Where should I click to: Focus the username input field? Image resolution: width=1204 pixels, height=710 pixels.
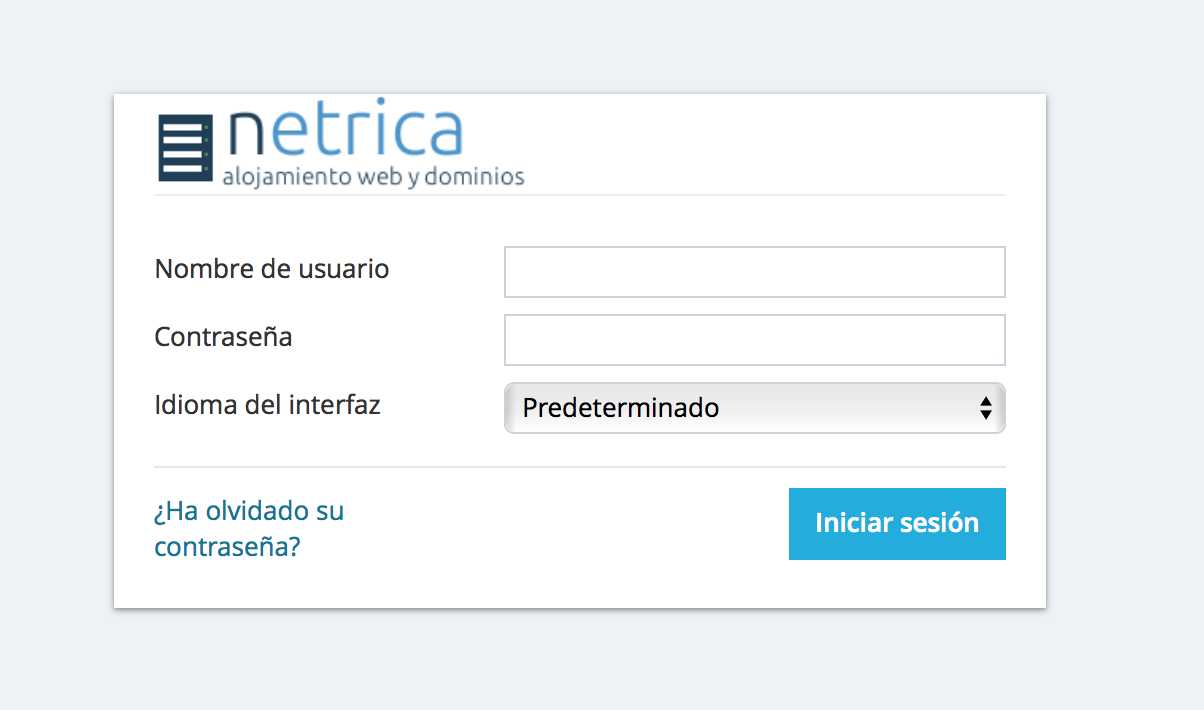[x=754, y=272]
